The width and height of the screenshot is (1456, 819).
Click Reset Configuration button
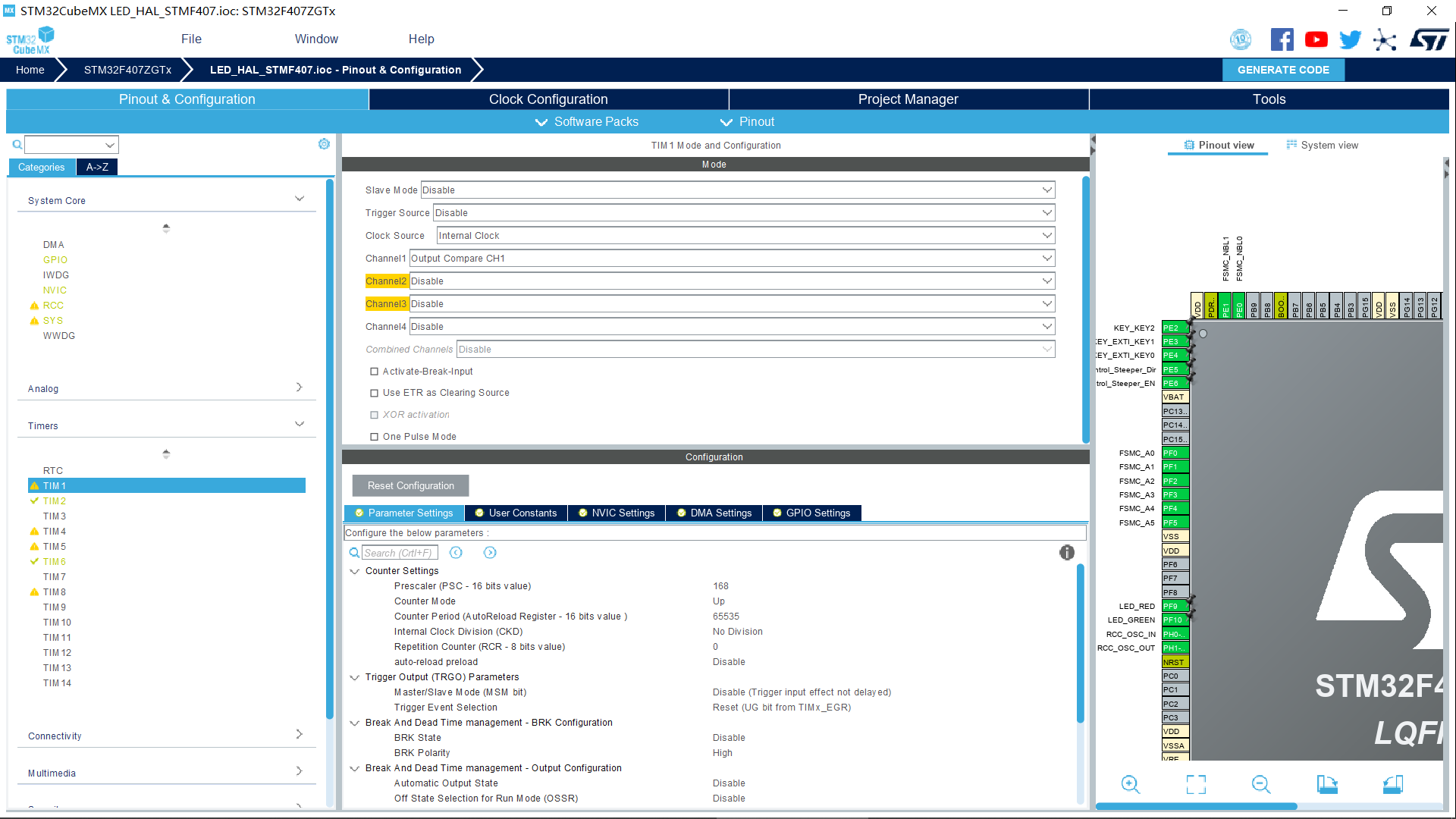(x=410, y=486)
